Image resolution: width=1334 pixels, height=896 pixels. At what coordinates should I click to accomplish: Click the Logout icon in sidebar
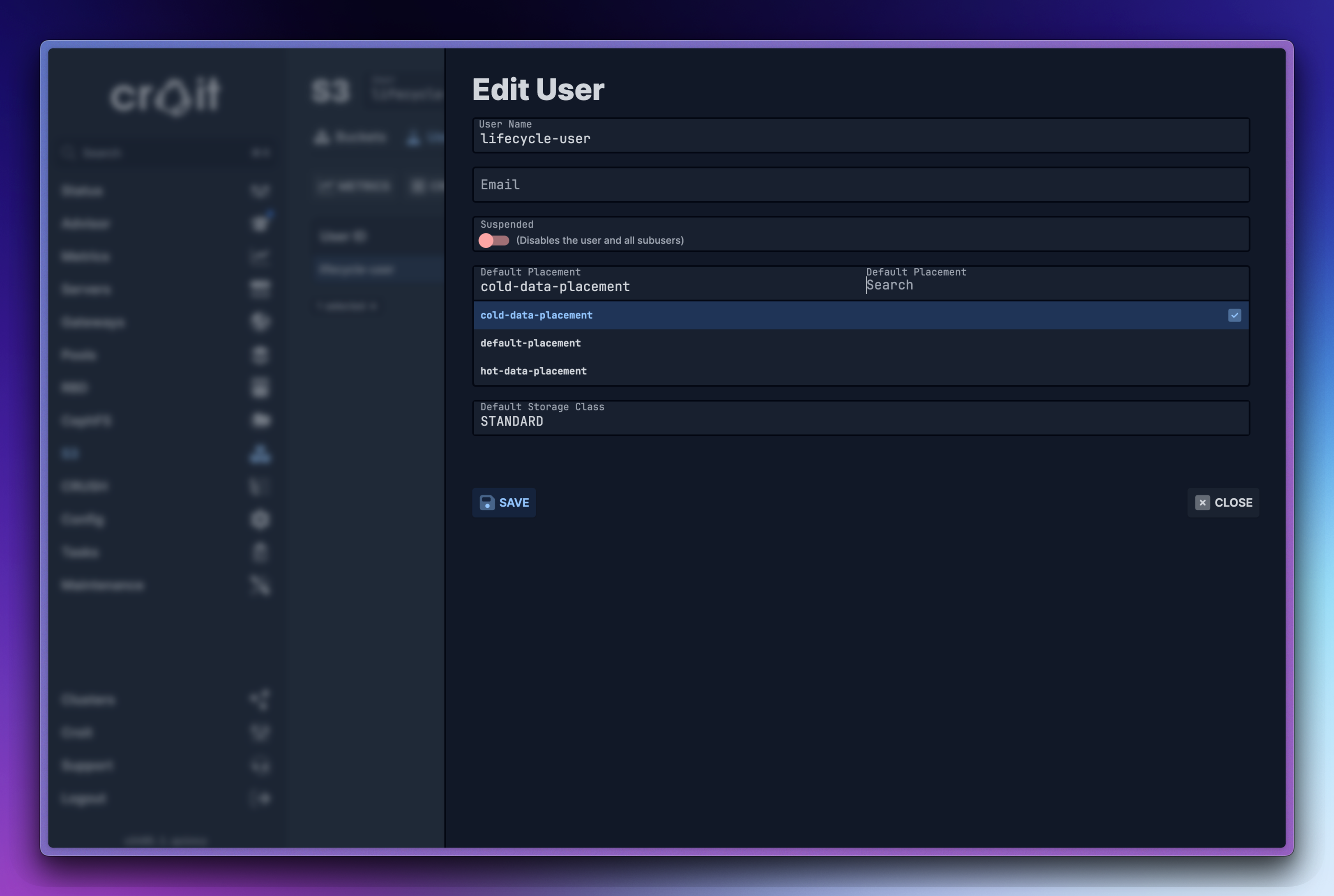point(260,798)
